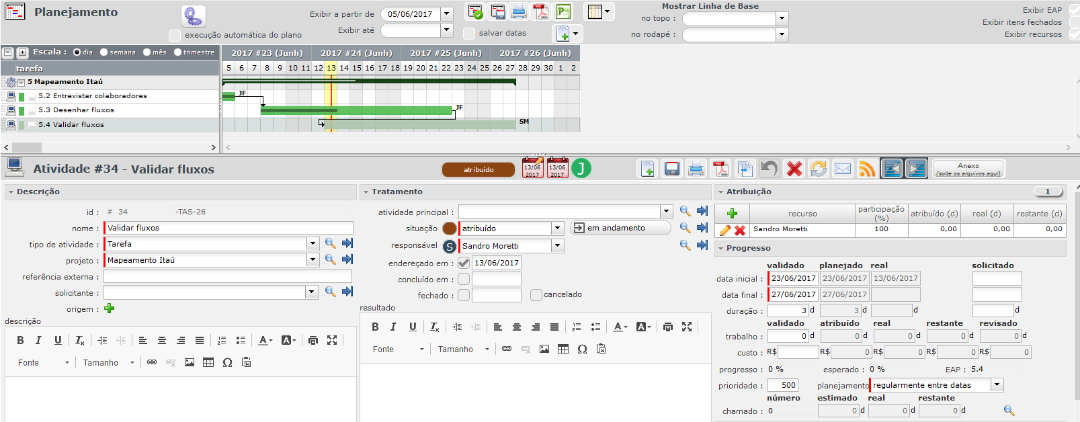
Task: Export the activity as PDF
Action: (720, 169)
